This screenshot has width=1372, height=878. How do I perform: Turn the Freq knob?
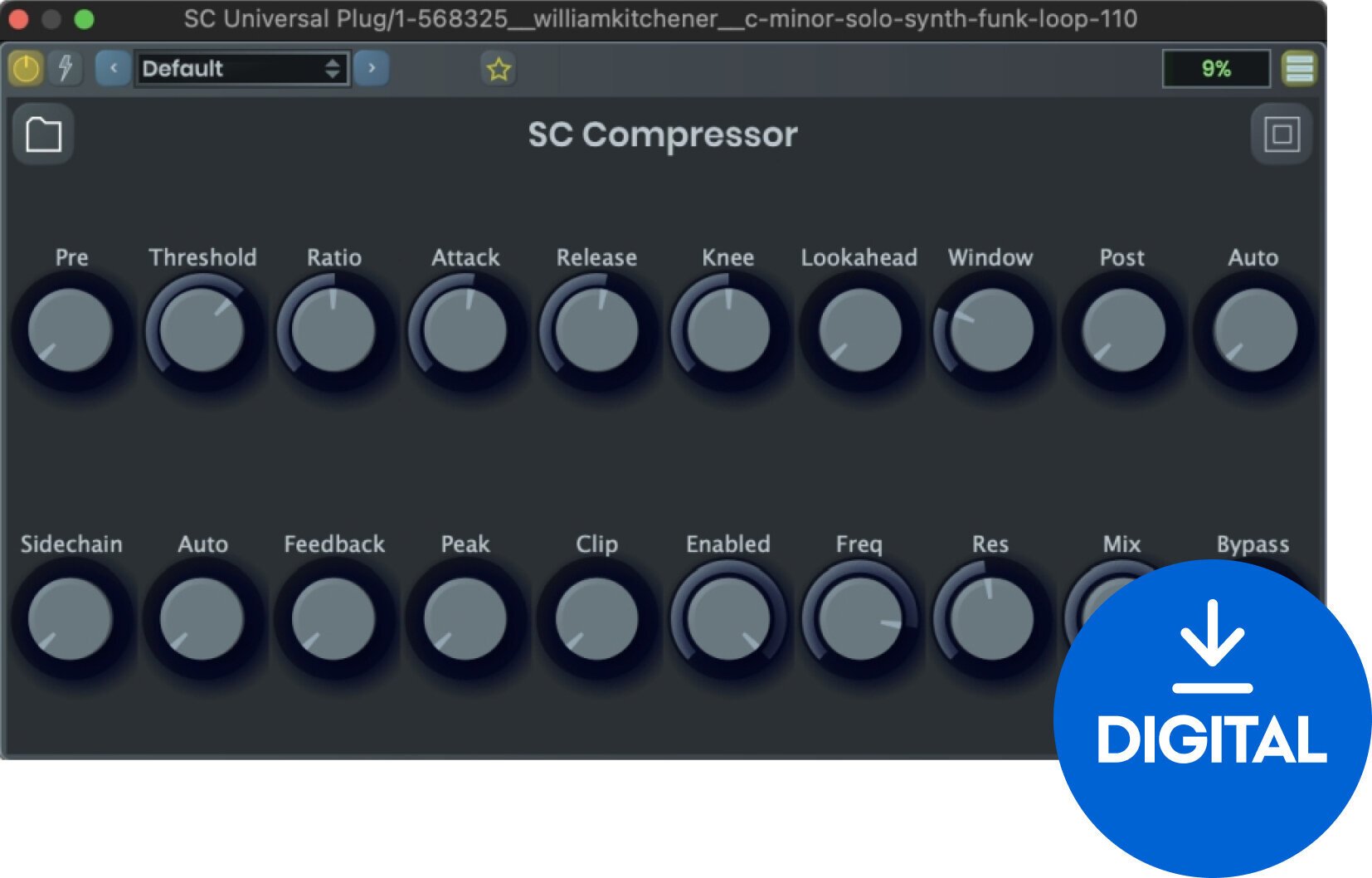[859, 618]
